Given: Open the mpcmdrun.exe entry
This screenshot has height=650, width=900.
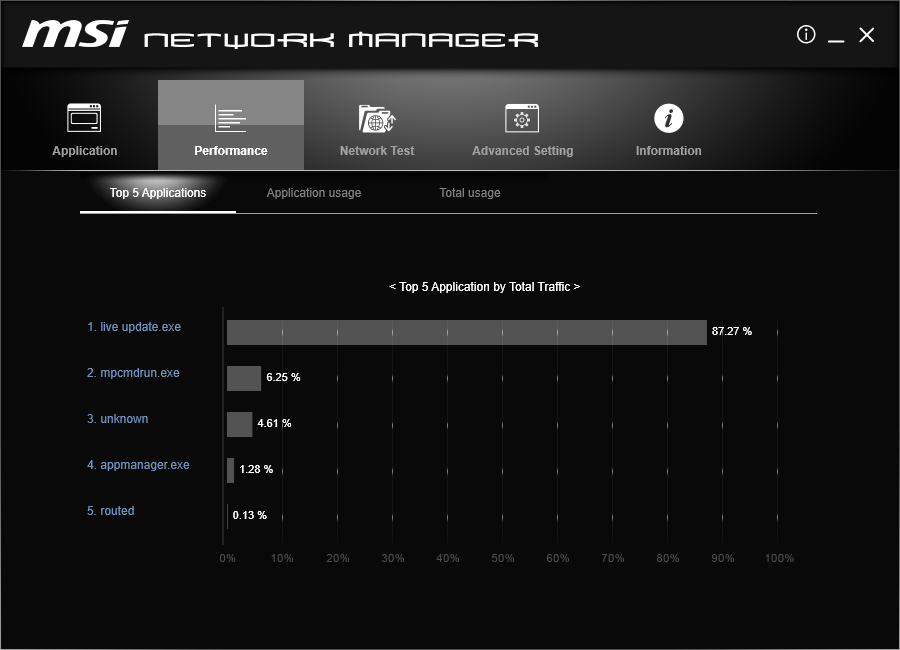Looking at the screenshot, I should (133, 373).
